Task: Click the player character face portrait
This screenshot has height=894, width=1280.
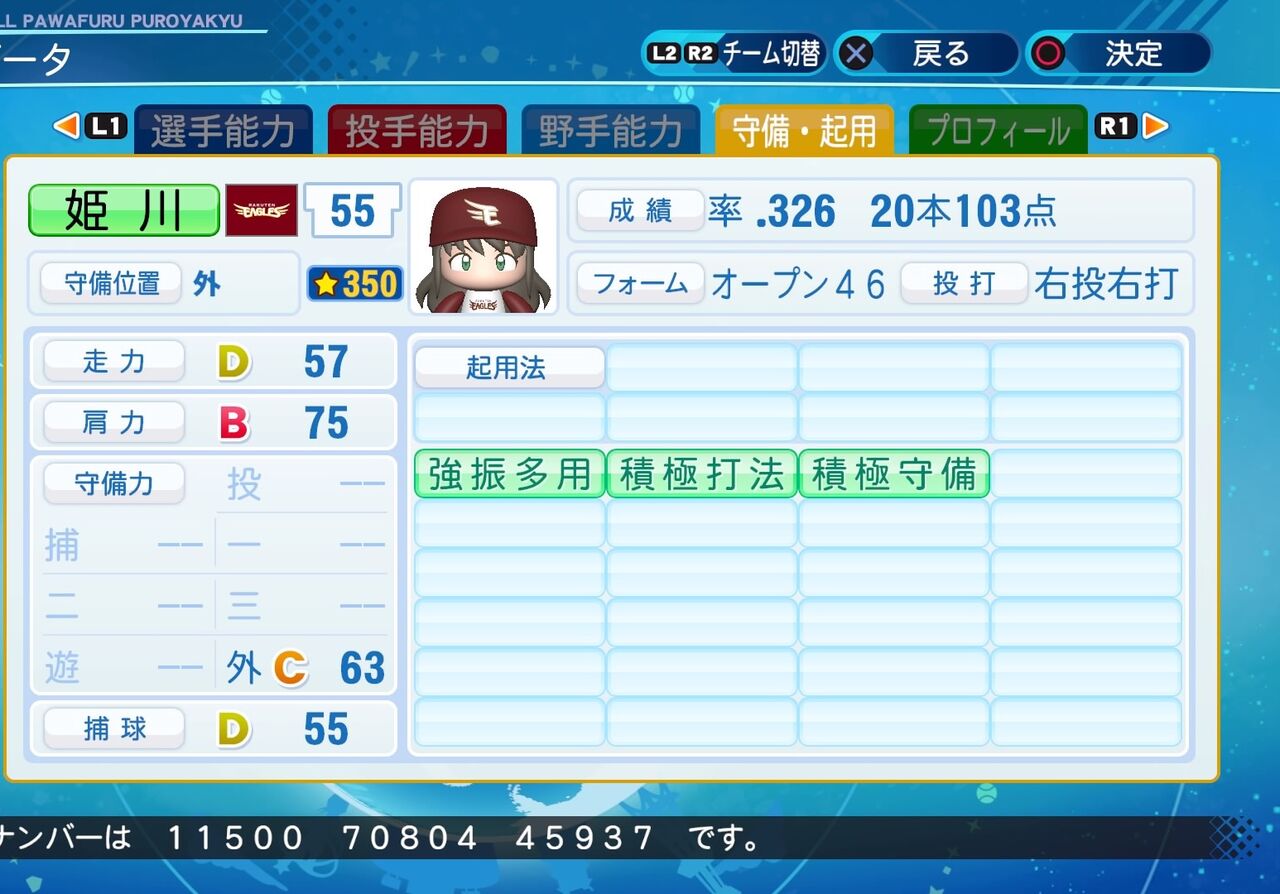Action: point(483,247)
